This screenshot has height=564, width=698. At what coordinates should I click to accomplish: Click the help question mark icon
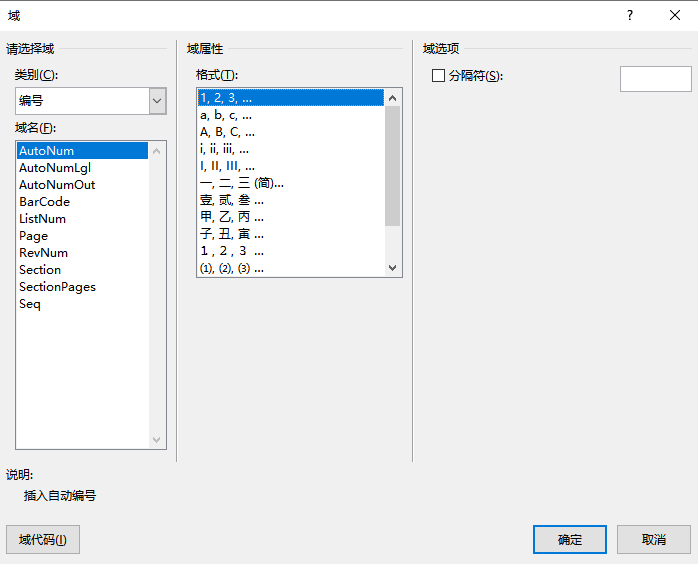629,16
